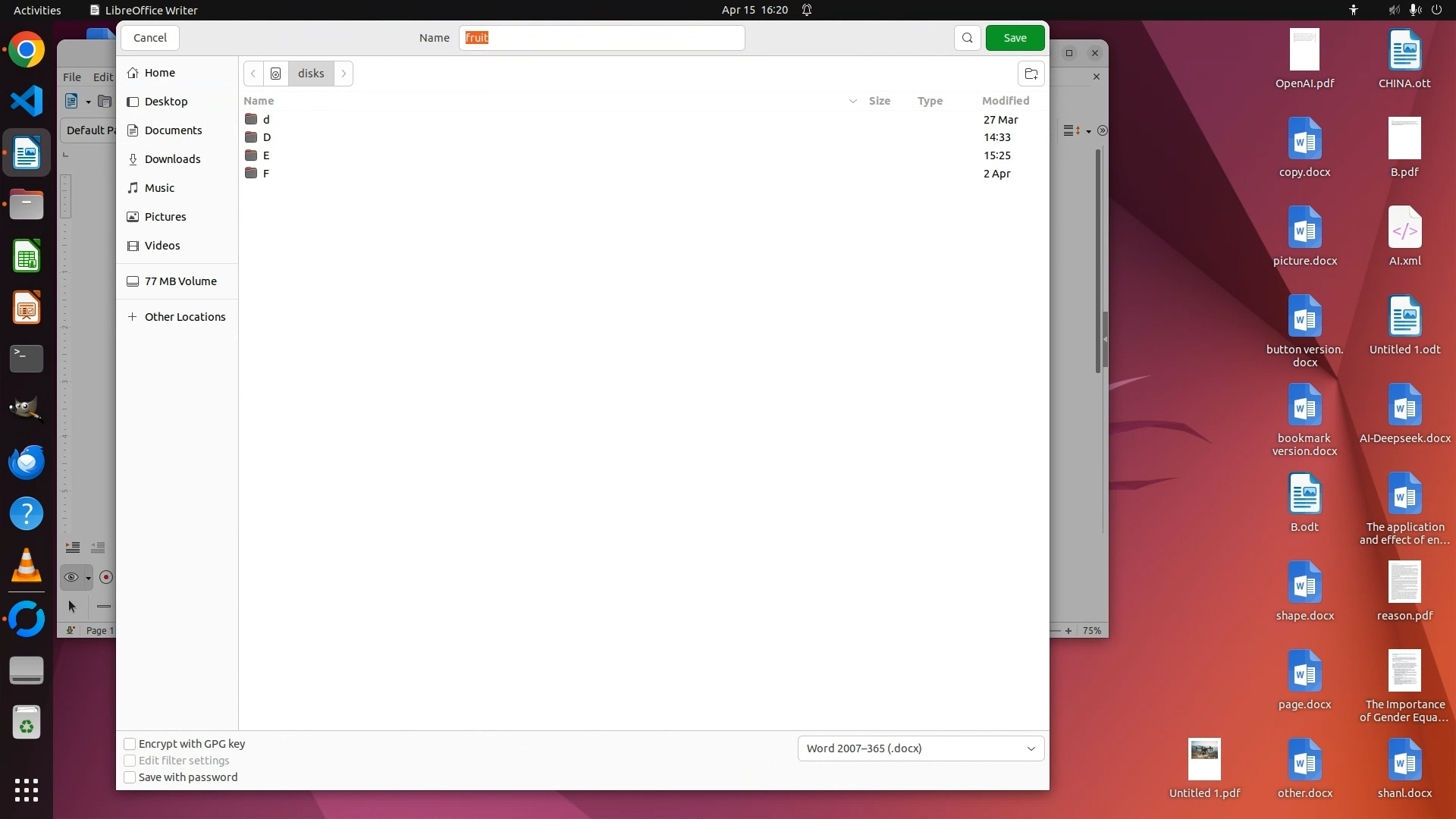This screenshot has height=819, width=1456.
Task: Check the Save with password option
Action: [x=130, y=777]
